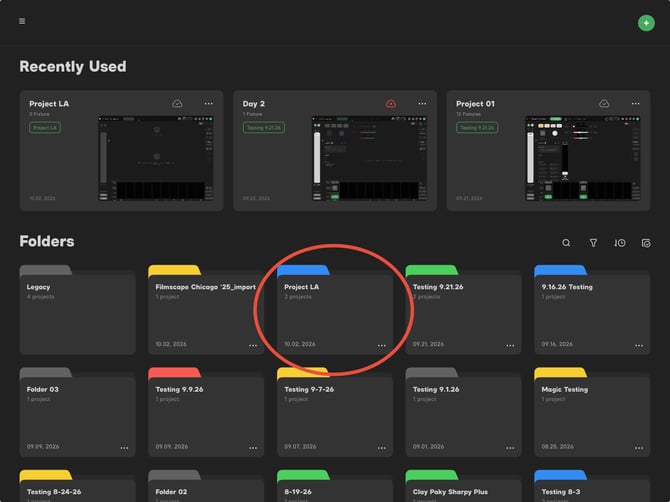Open Project LA preview thumbnail

click(x=156, y=158)
